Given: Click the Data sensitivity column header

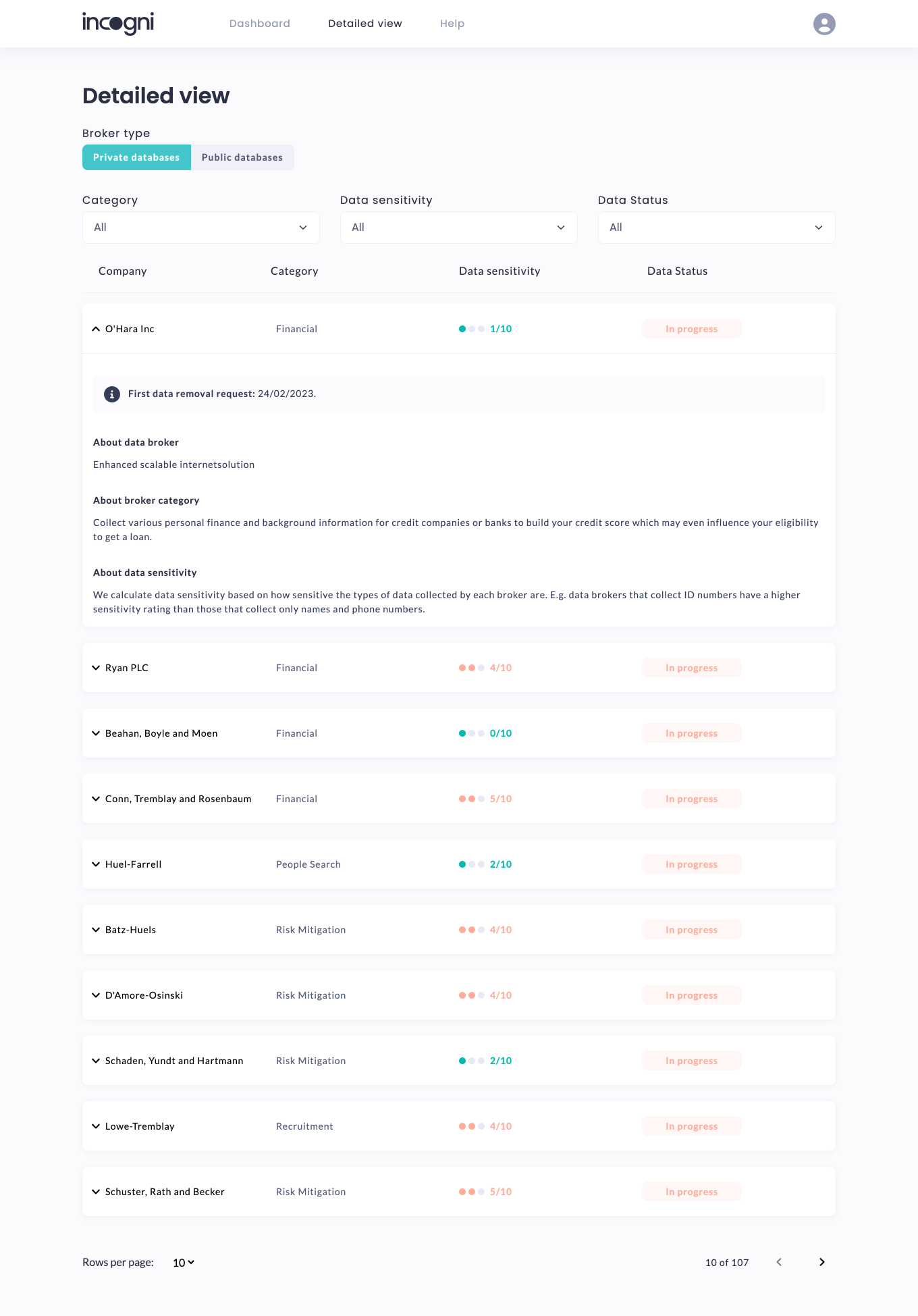Looking at the screenshot, I should [500, 271].
